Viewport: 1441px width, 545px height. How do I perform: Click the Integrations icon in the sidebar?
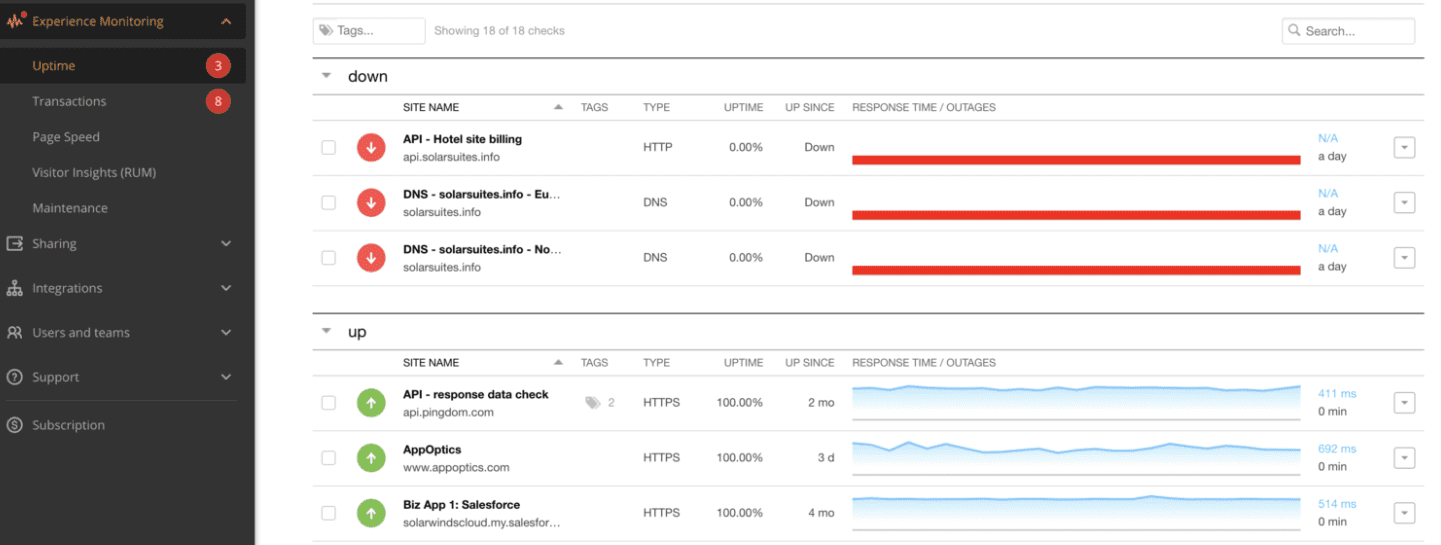coord(15,288)
